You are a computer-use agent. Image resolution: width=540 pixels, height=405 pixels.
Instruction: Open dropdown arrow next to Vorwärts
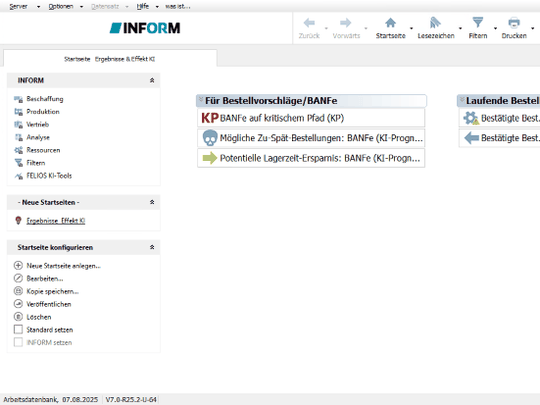[366, 28]
